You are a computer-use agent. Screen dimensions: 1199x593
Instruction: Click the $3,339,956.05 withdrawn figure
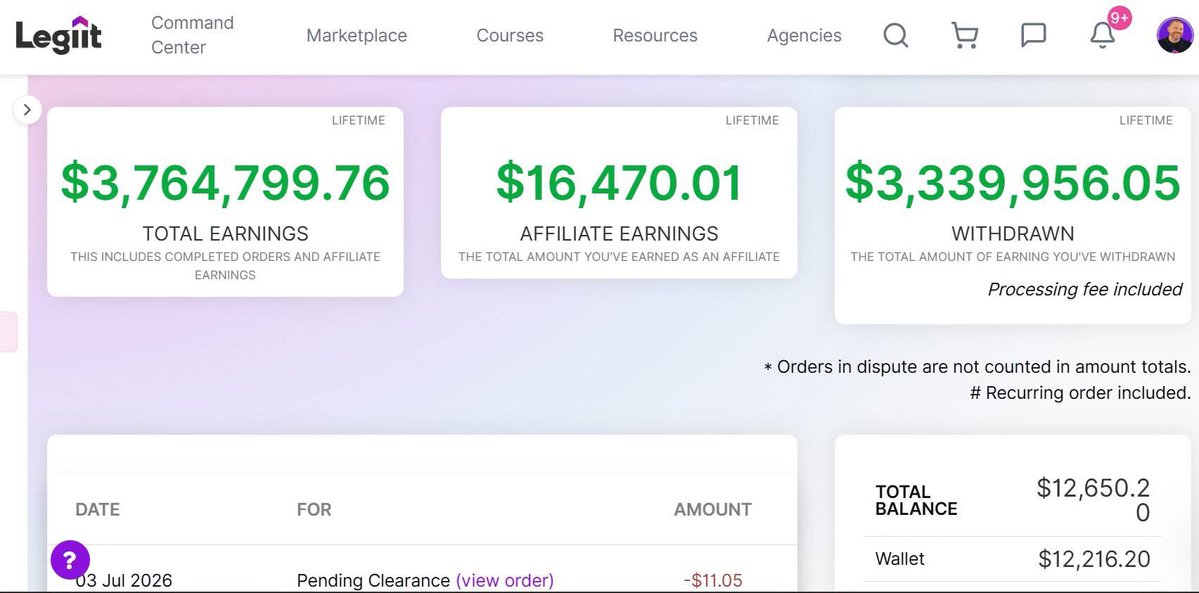[1013, 182]
